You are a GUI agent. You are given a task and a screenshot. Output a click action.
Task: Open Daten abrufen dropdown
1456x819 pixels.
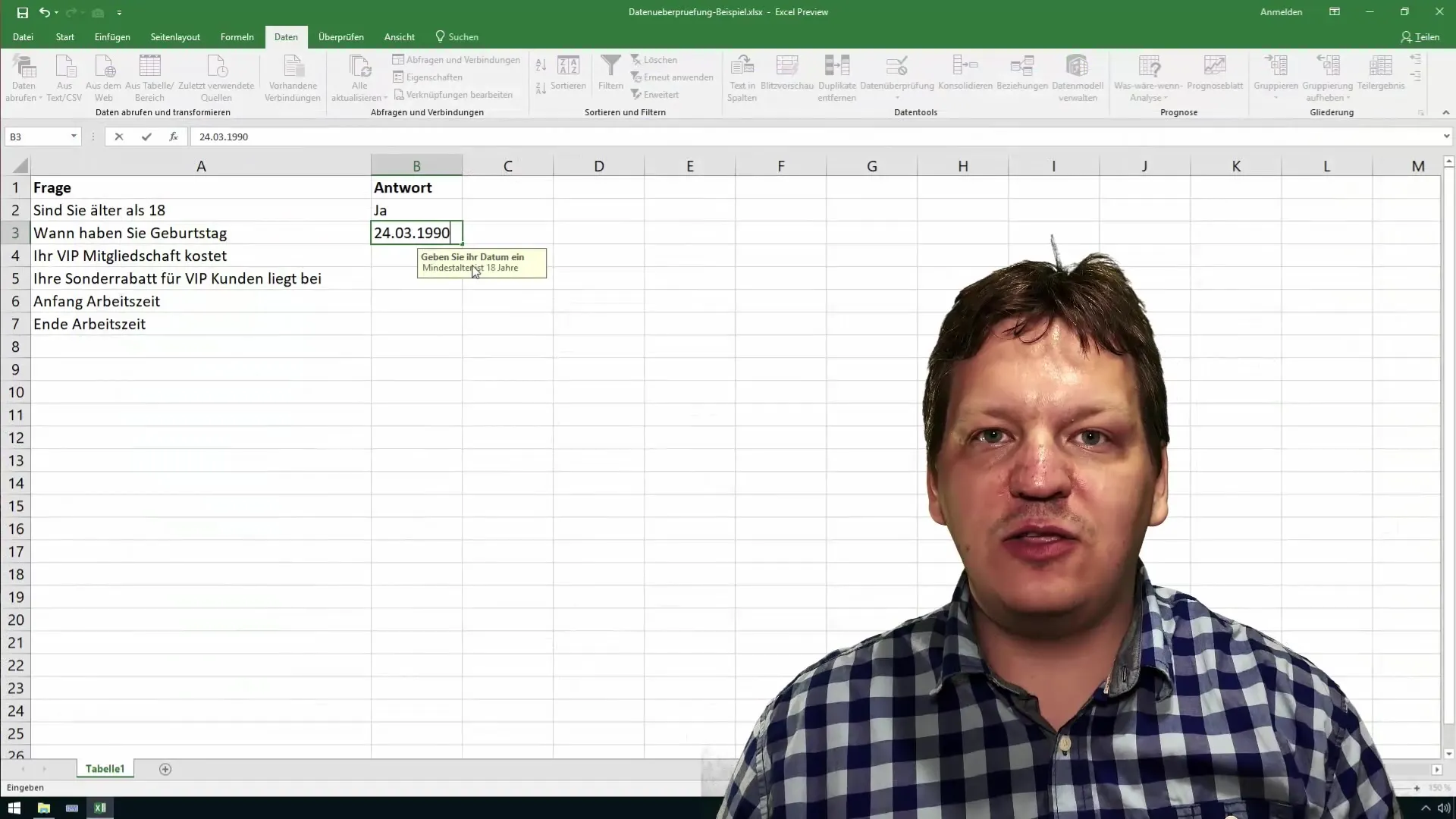(x=24, y=79)
